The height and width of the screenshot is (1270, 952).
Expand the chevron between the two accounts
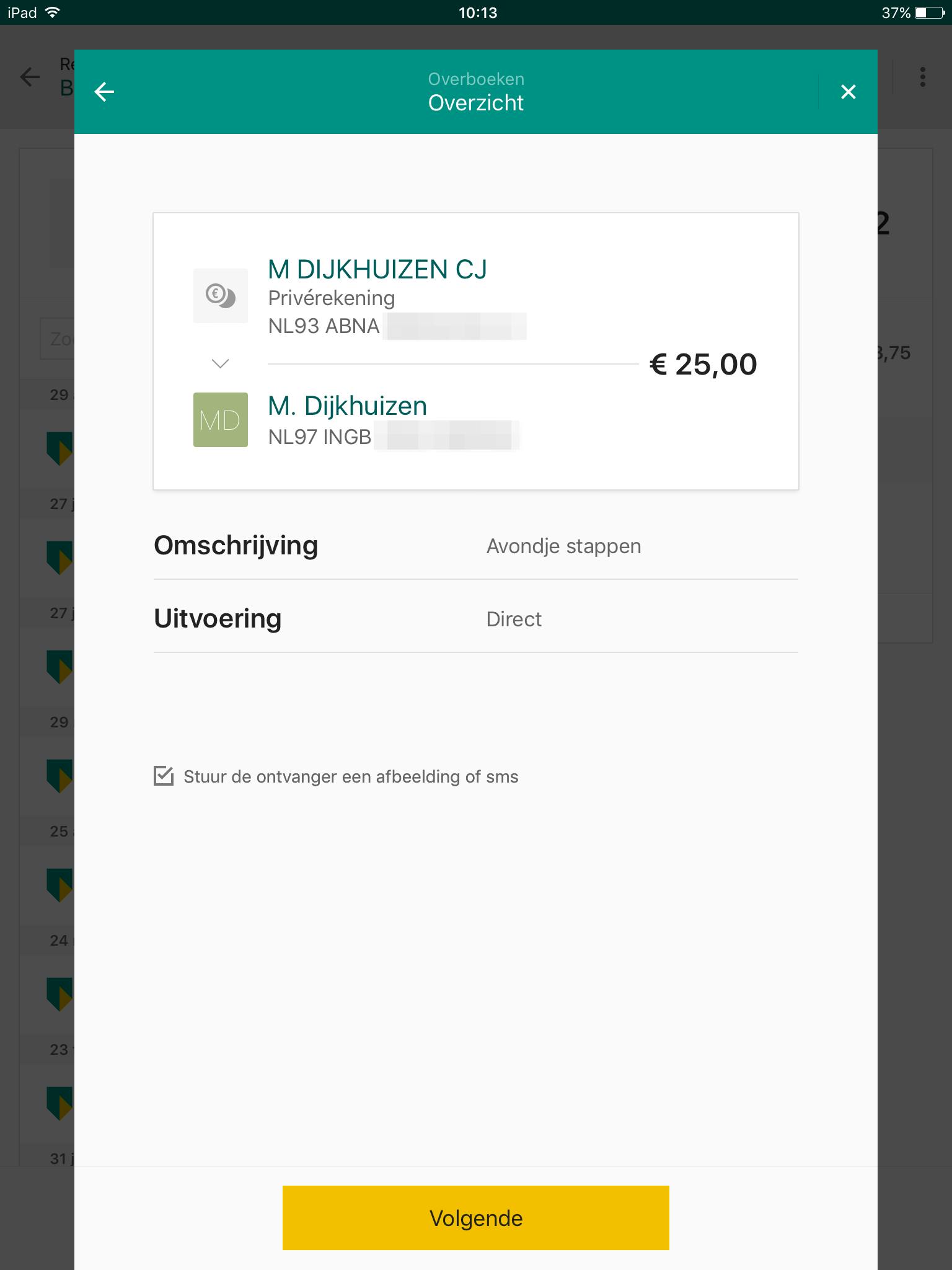click(221, 363)
